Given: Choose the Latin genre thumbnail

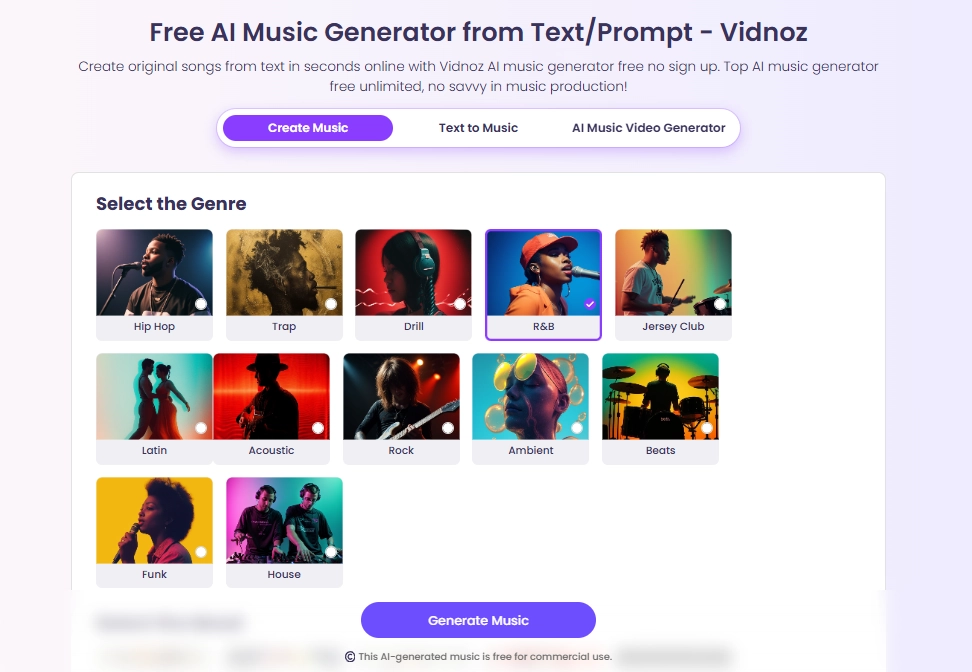Looking at the screenshot, I should tap(154, 397).
